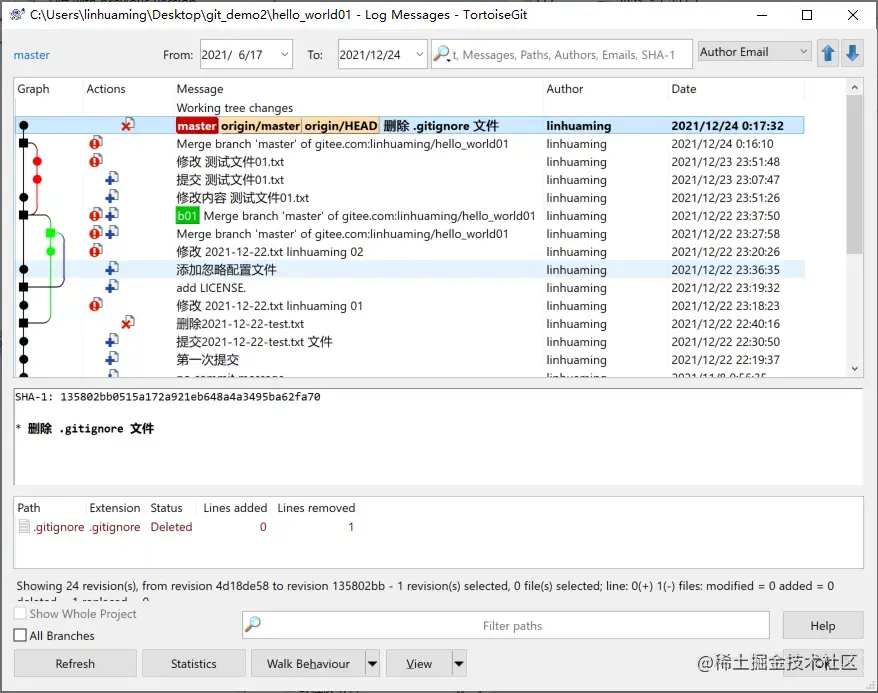878x693 pixels.
Task: Click modified icon for 修改 测试文件01.txt row
Action: (96, 161)
